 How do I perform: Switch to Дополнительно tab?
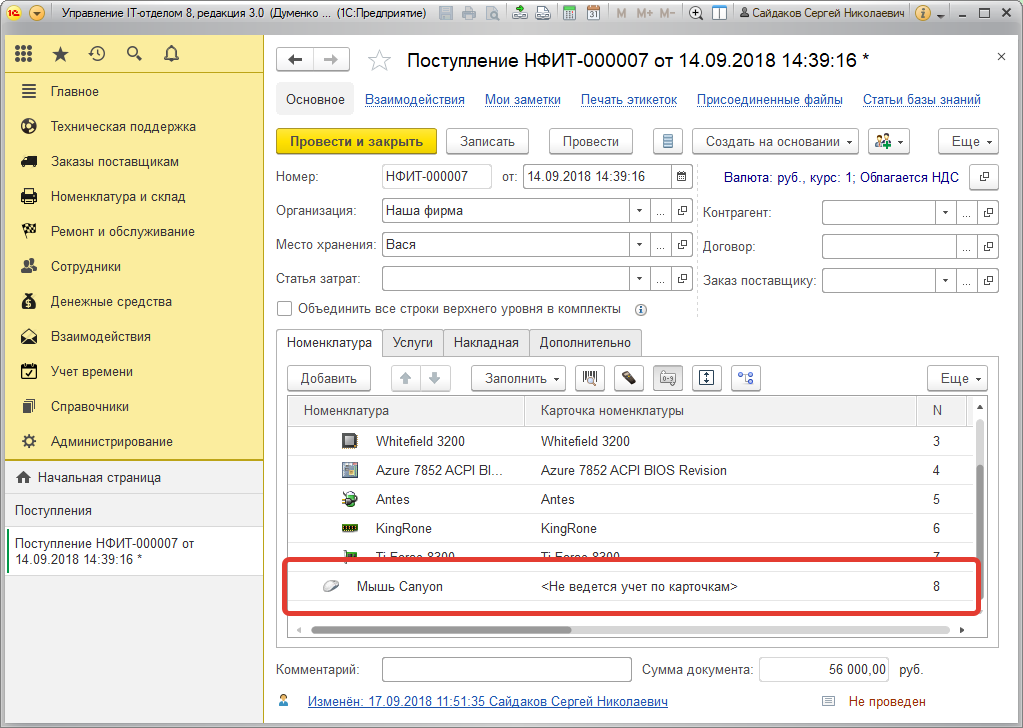pyautogui.click(x=585, y=342)
